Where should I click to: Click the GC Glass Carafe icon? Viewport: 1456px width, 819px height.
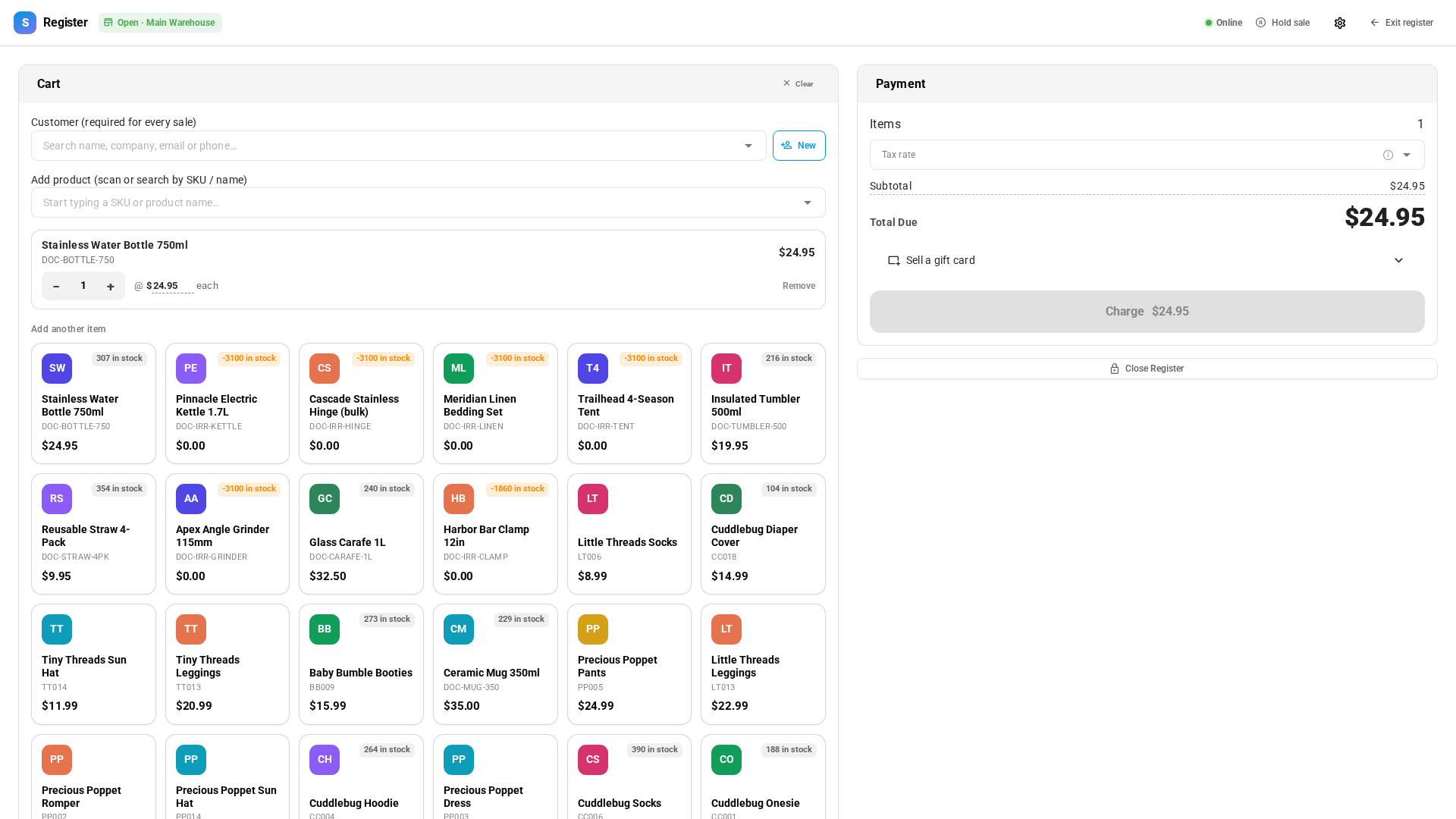point(325,499)
